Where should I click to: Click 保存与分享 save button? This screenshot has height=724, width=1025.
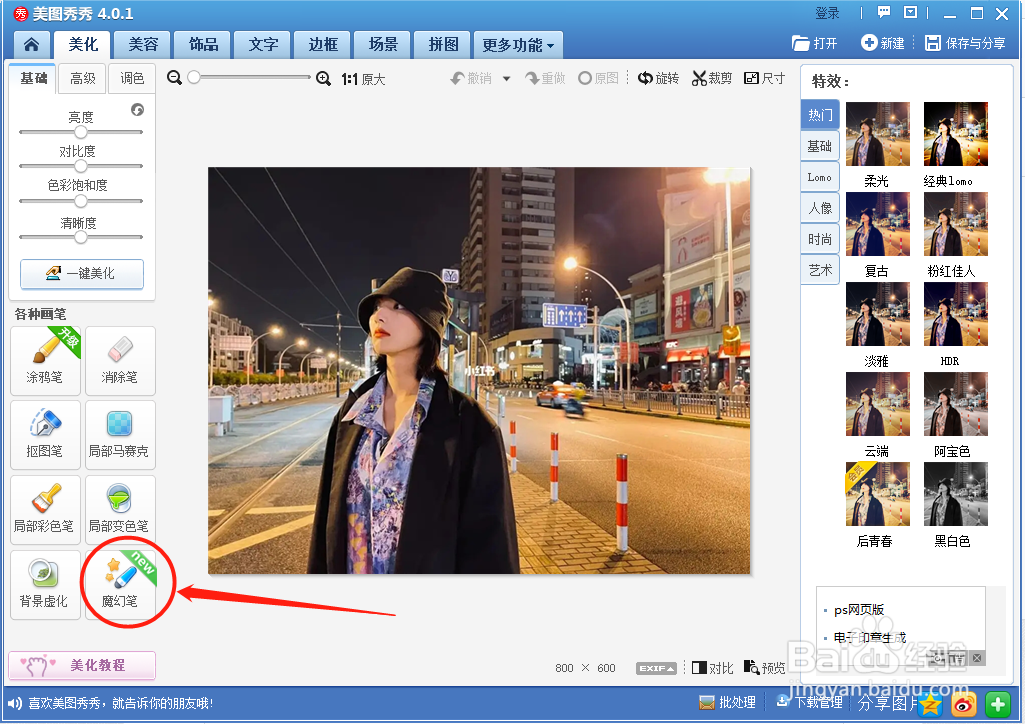tap(965, 43)
